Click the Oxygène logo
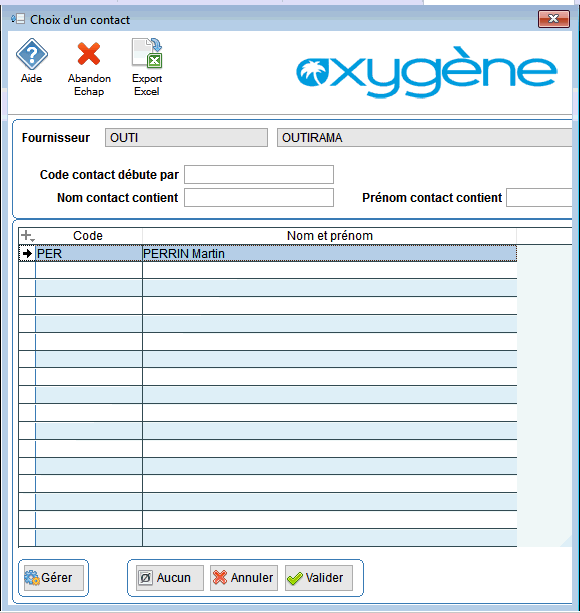The height and width of the screenshot is (613, 580). click(426, 72)
